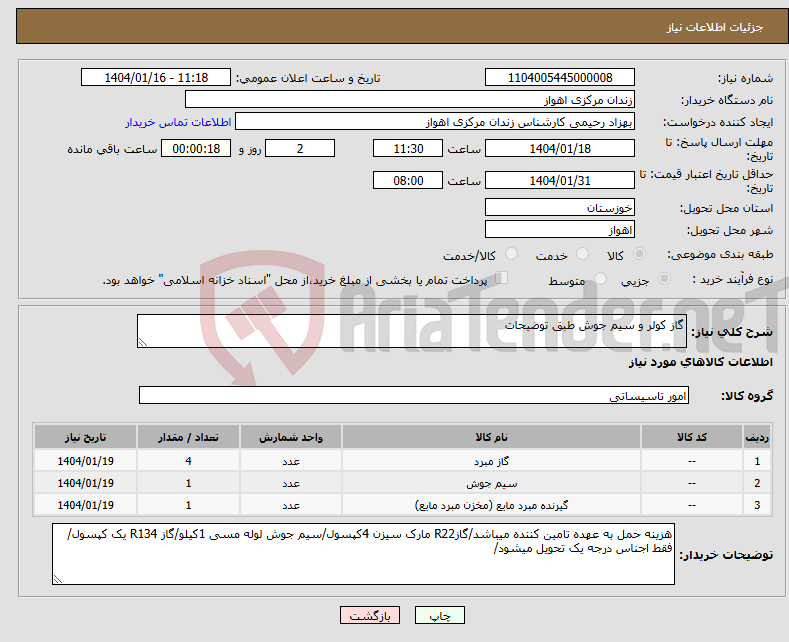Viewport: 789px width, 642px height.
Task: Click the گاز مبرد item name cell
Action: [x=491, y=461]
